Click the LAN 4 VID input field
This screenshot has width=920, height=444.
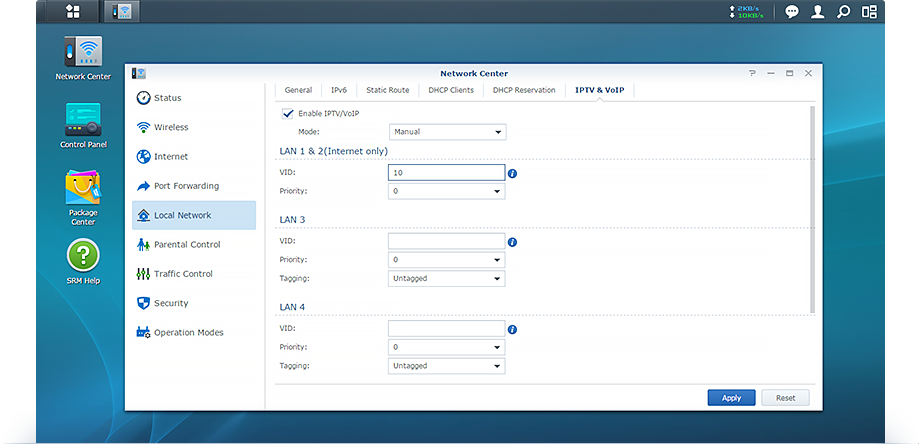446,328
